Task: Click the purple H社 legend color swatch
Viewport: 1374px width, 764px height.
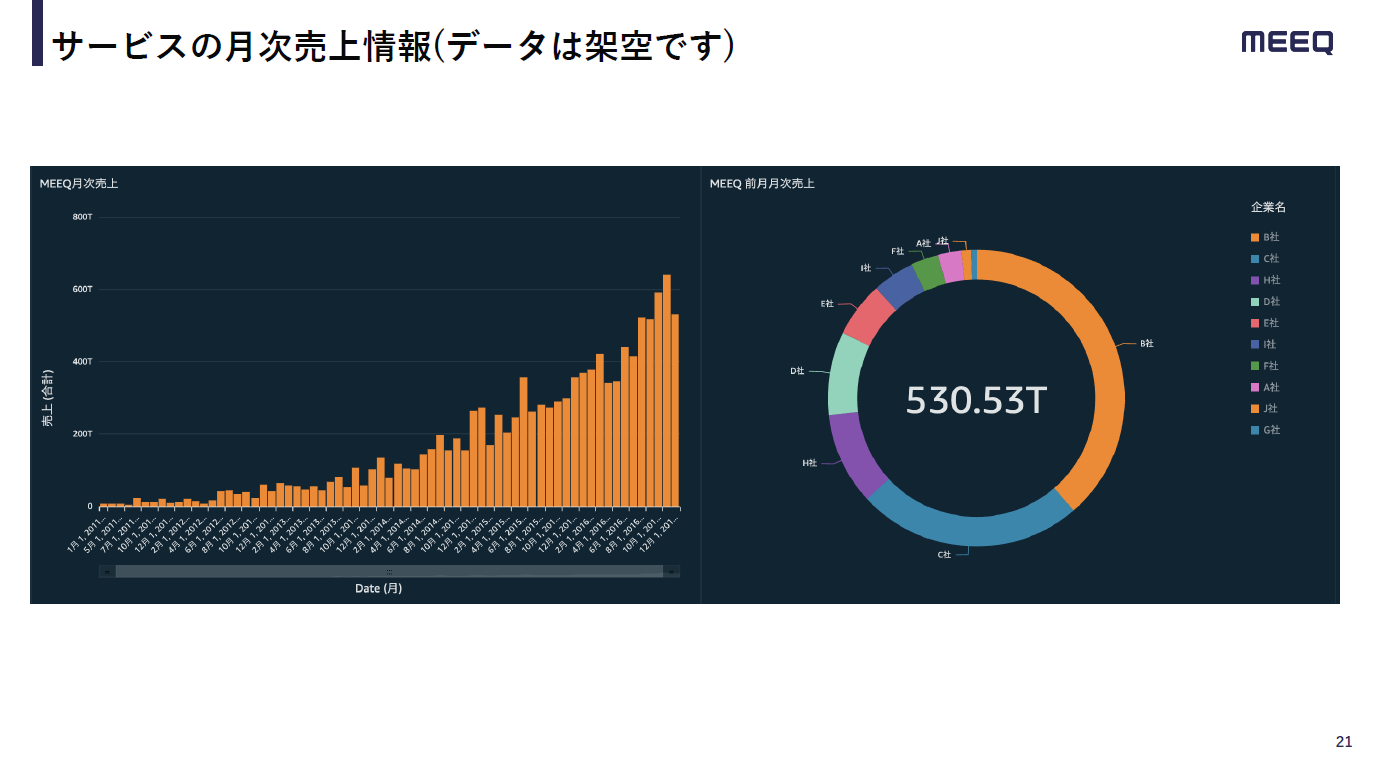Action: click(1255, 281)
